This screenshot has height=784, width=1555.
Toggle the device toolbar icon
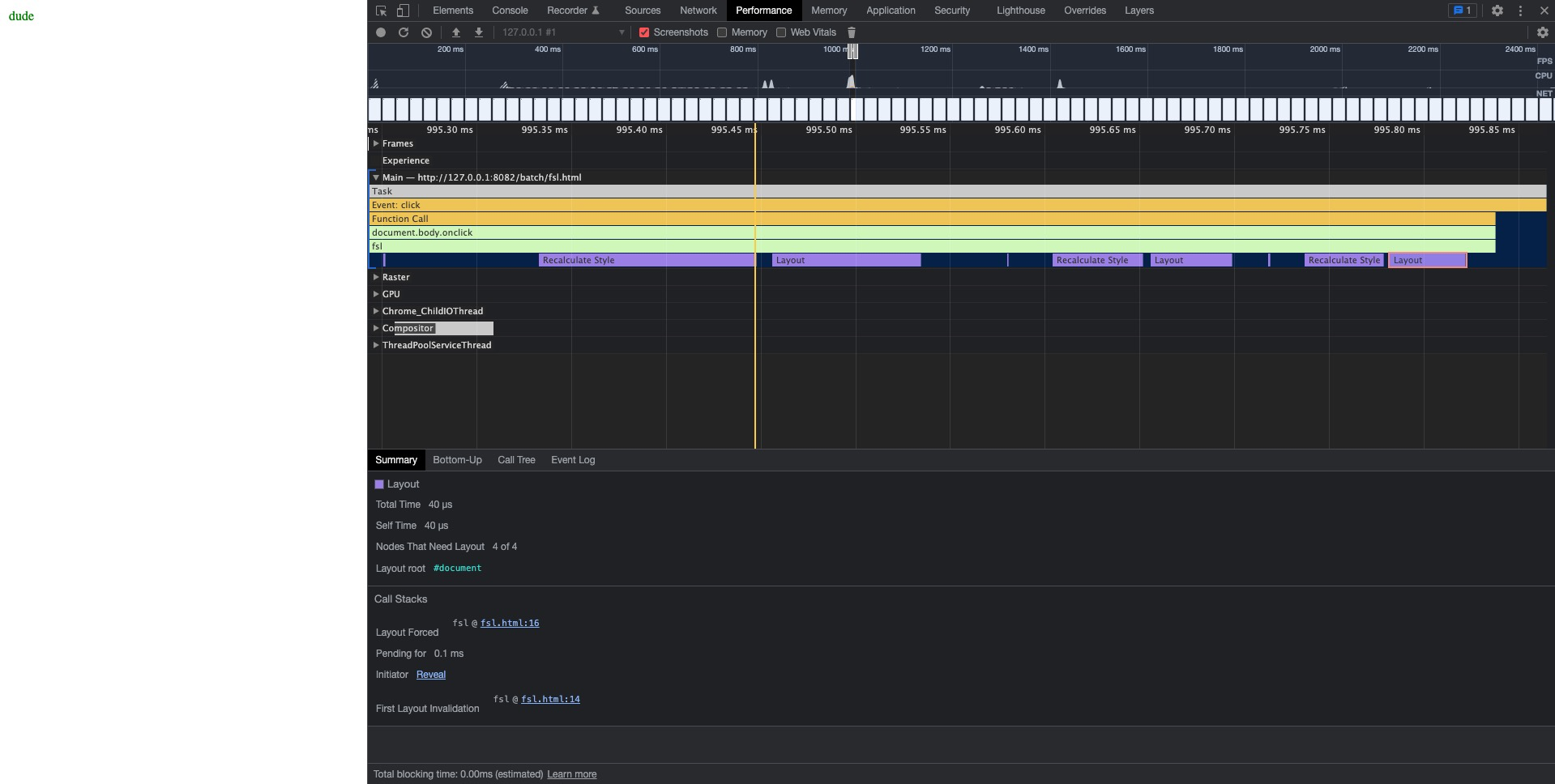click(403, 11)
